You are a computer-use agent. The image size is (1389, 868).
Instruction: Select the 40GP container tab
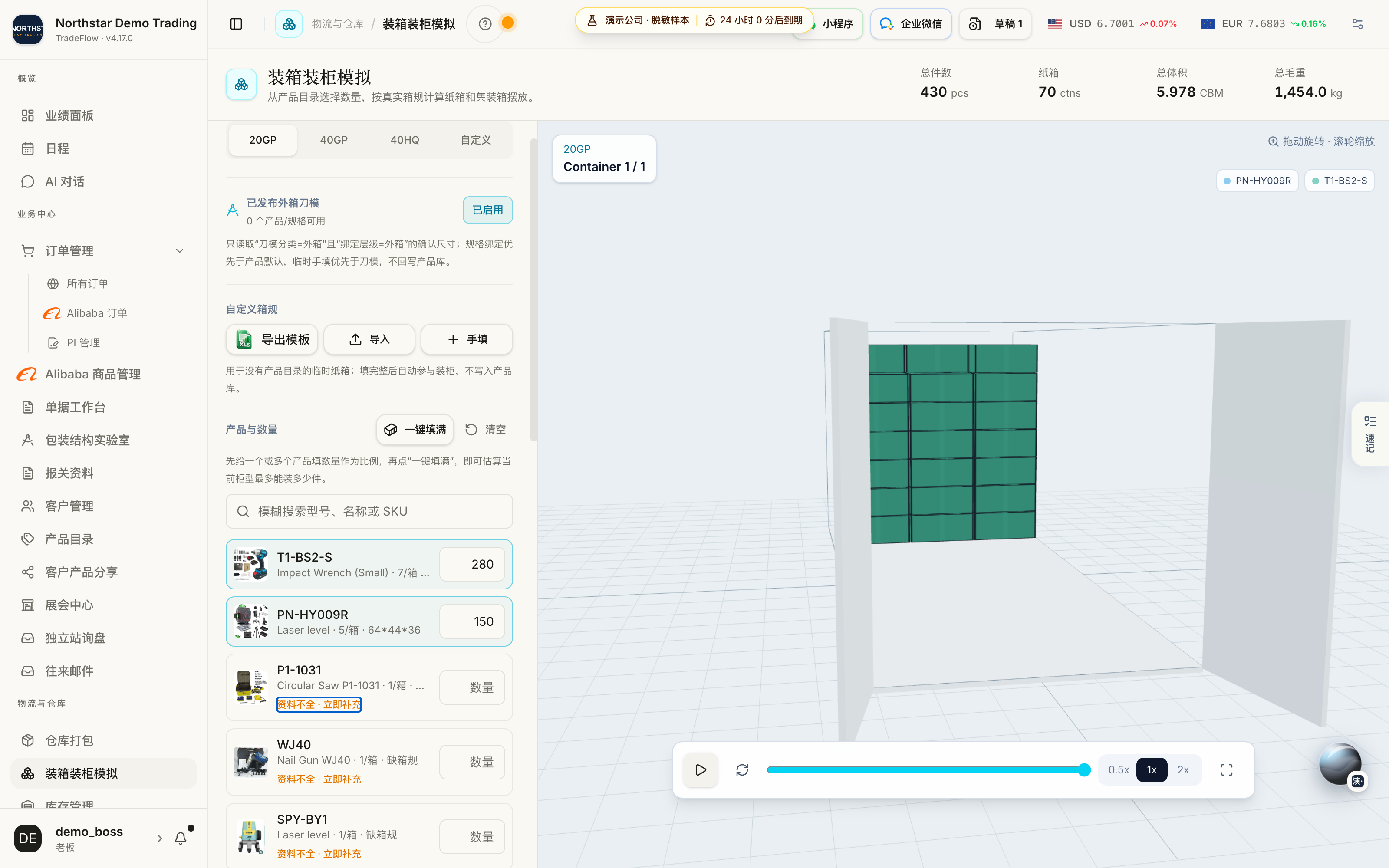(x=333, y=140)
